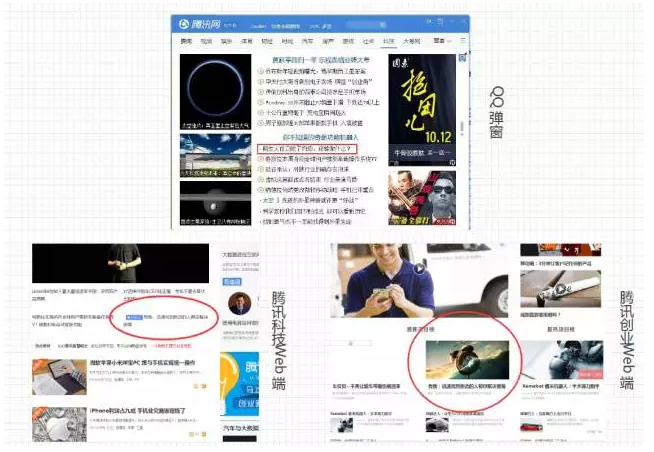Click small icon at 10.12 poster's bottom-right corner
This screenshot has width=654, height=452.
(452, 163)
